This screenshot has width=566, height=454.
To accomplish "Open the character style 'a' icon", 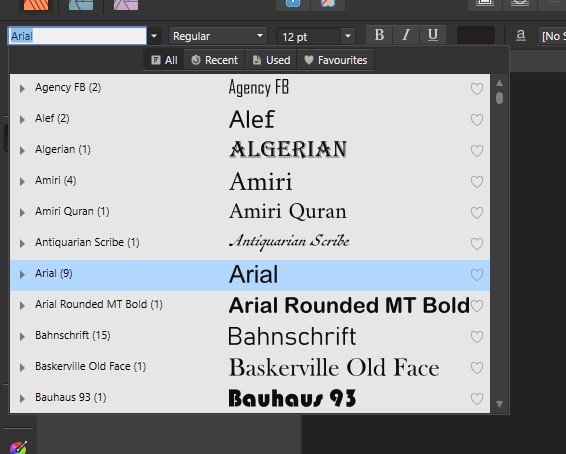I will point(521,35).
